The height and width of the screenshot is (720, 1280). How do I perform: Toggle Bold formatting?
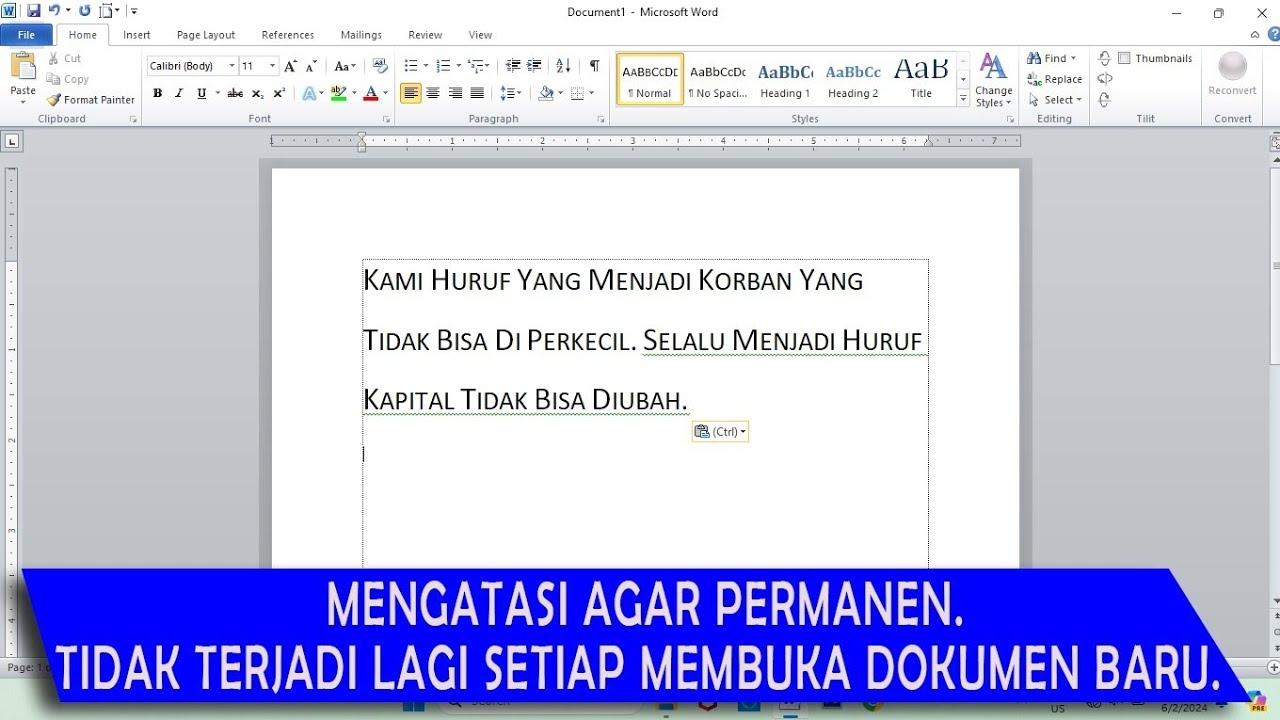(x=157, y=93)
